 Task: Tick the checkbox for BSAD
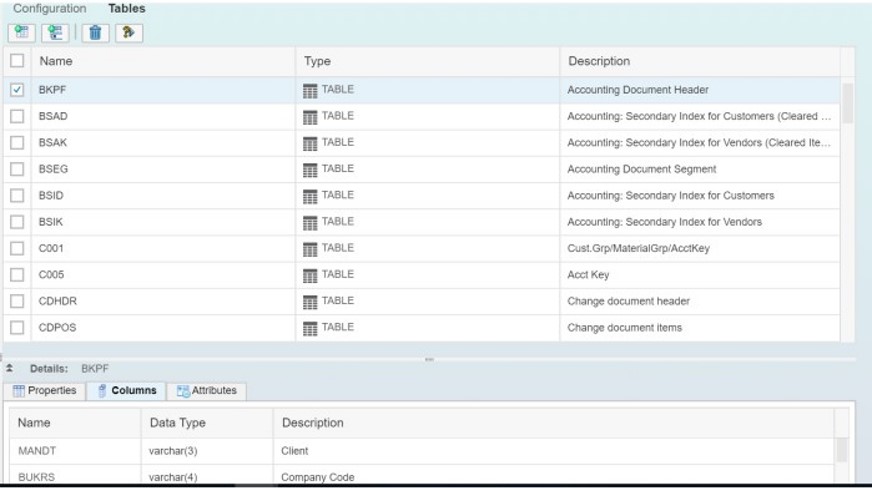pyautogui.click(x=17, y=116)
